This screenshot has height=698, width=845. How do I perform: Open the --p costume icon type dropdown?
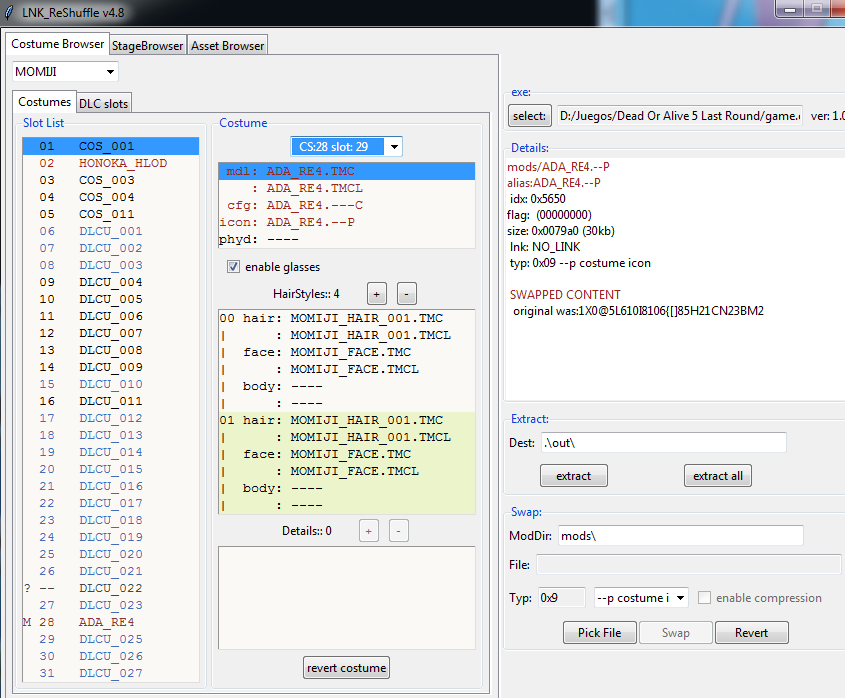click(641, 598)
